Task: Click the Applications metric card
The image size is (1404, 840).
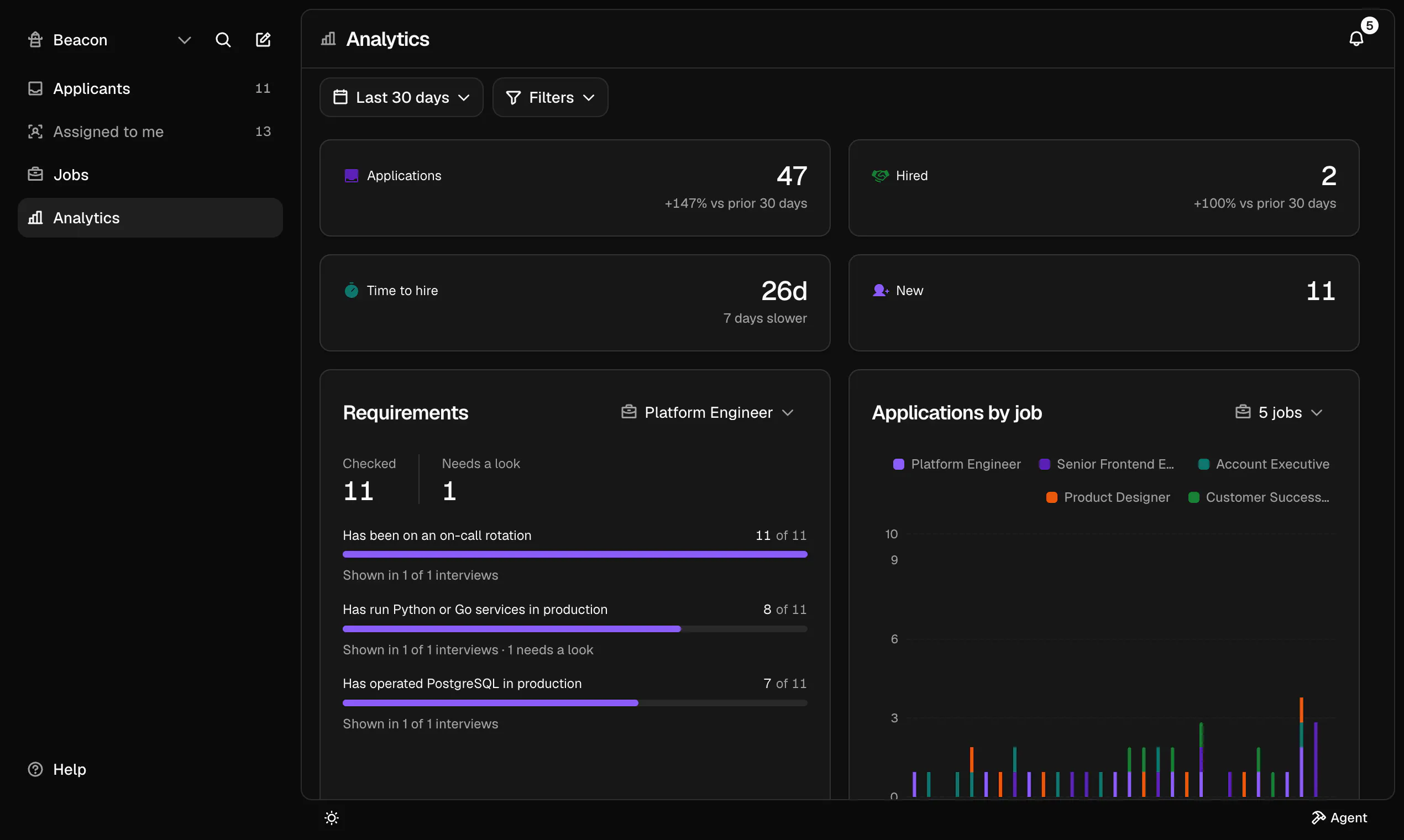Action: [575, 188]
